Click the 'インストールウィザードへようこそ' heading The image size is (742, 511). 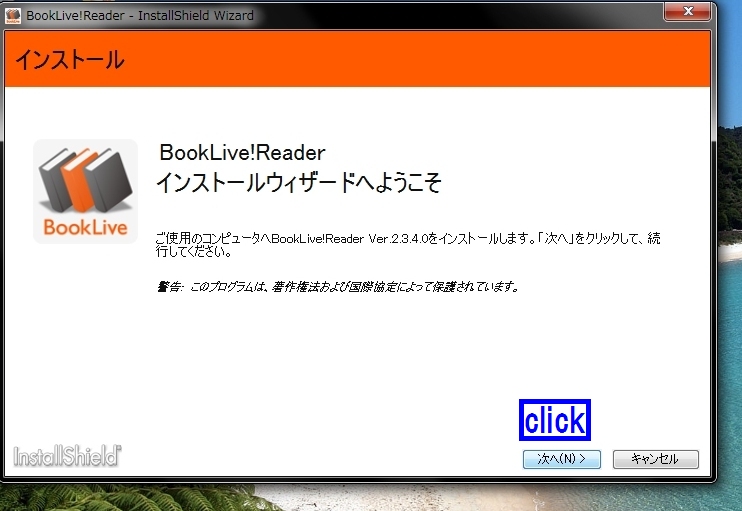[x=299, y=183]
